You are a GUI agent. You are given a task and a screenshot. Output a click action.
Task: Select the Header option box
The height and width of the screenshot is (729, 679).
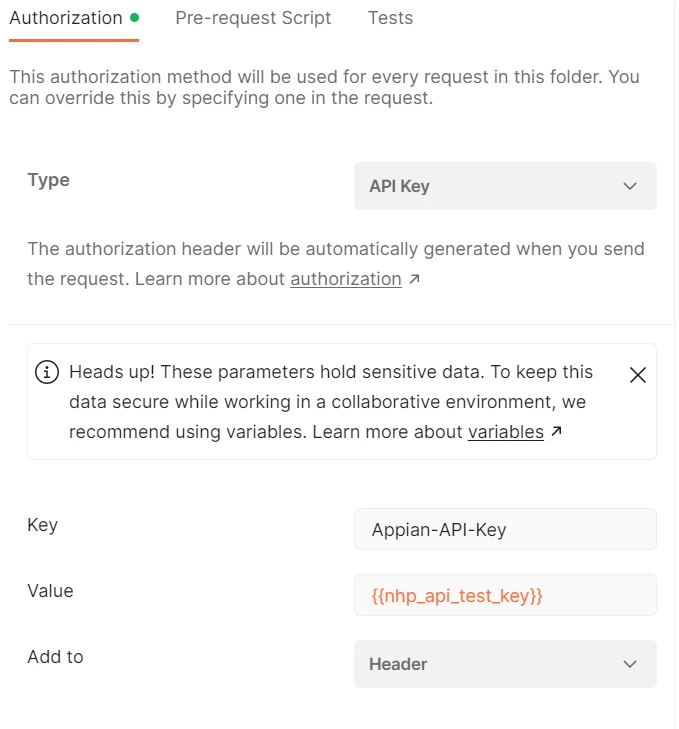click(x=505, y=664)
